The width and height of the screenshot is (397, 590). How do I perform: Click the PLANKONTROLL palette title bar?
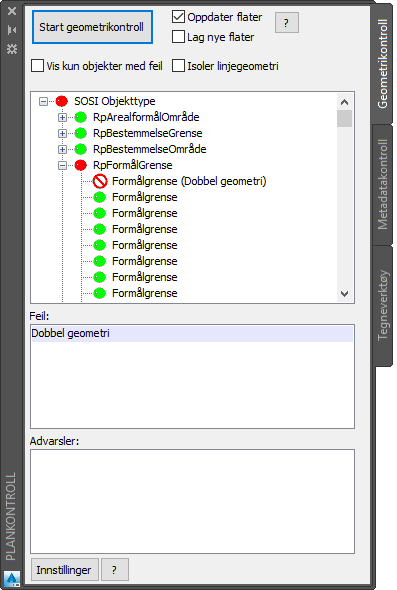(x=11, y=515)
